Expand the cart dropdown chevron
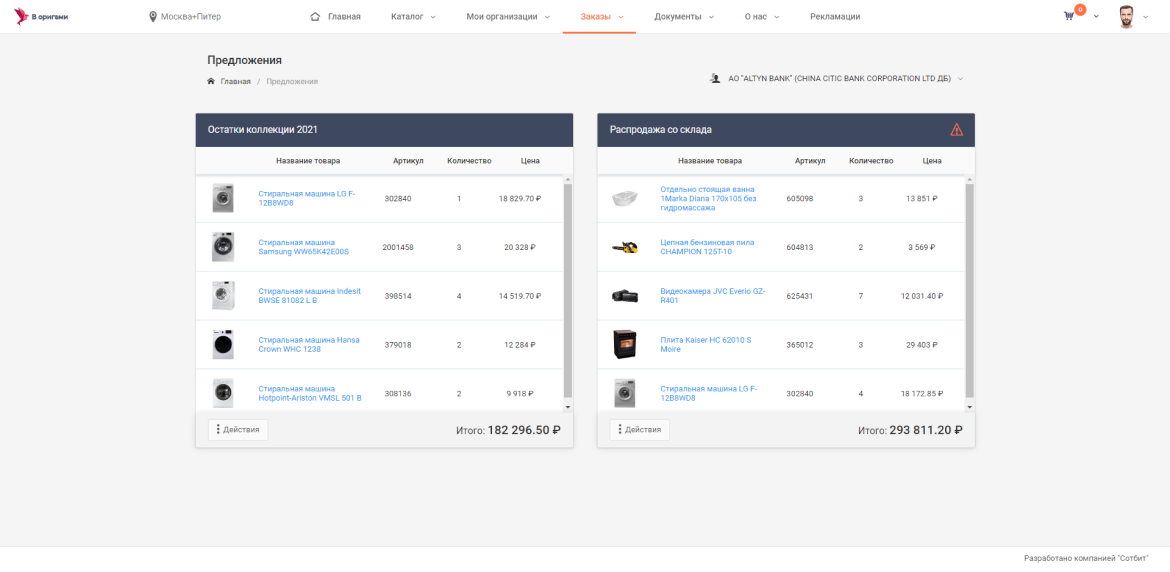The width and height of the screenshot is (1170, 572). 1096,16
